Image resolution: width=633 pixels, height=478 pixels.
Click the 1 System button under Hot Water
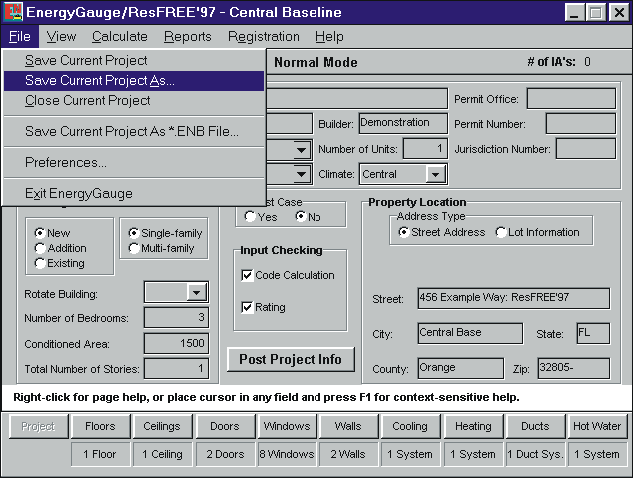click(x=597, y=454)
